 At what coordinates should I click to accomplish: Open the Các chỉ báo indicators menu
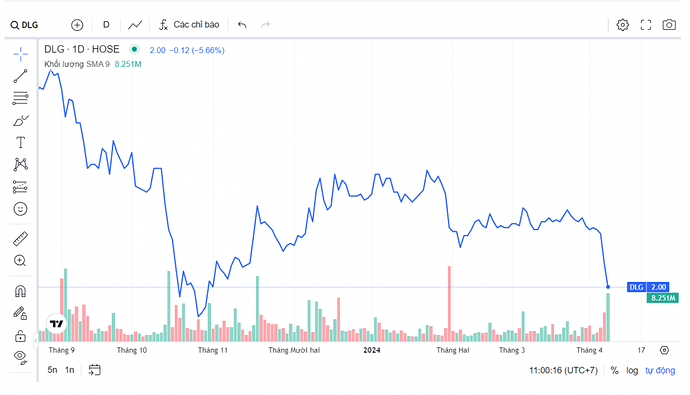click(189, 25)
